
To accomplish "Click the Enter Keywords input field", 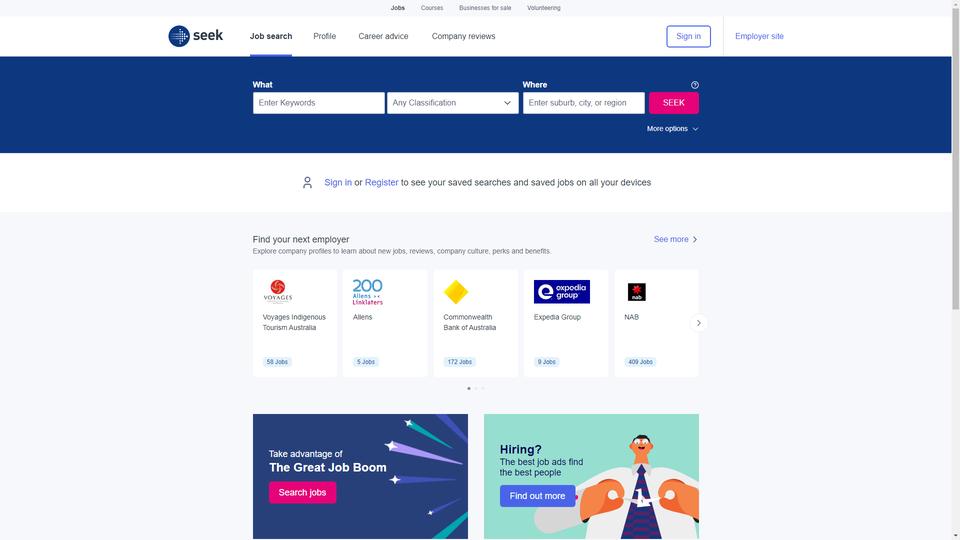I will click(318, 103).
